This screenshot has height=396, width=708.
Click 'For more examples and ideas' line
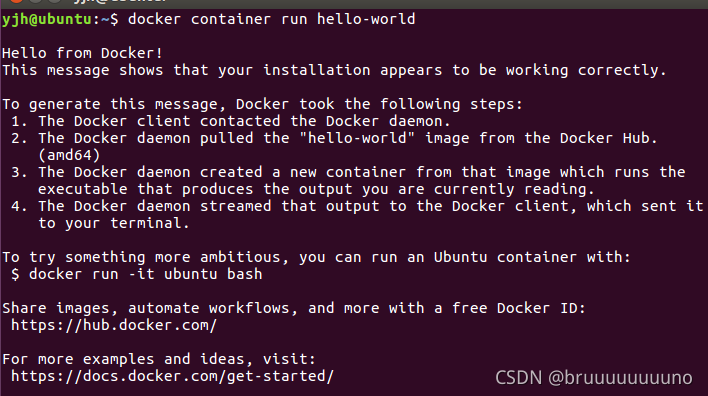click(159, 359)
